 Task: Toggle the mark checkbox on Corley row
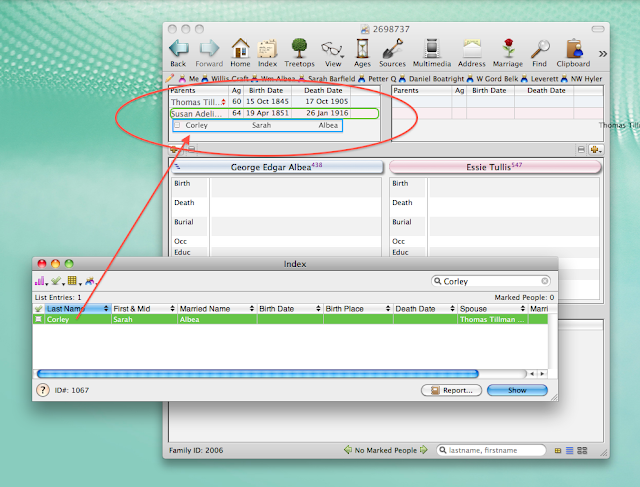pyautogui.click(x=40, y=319)
